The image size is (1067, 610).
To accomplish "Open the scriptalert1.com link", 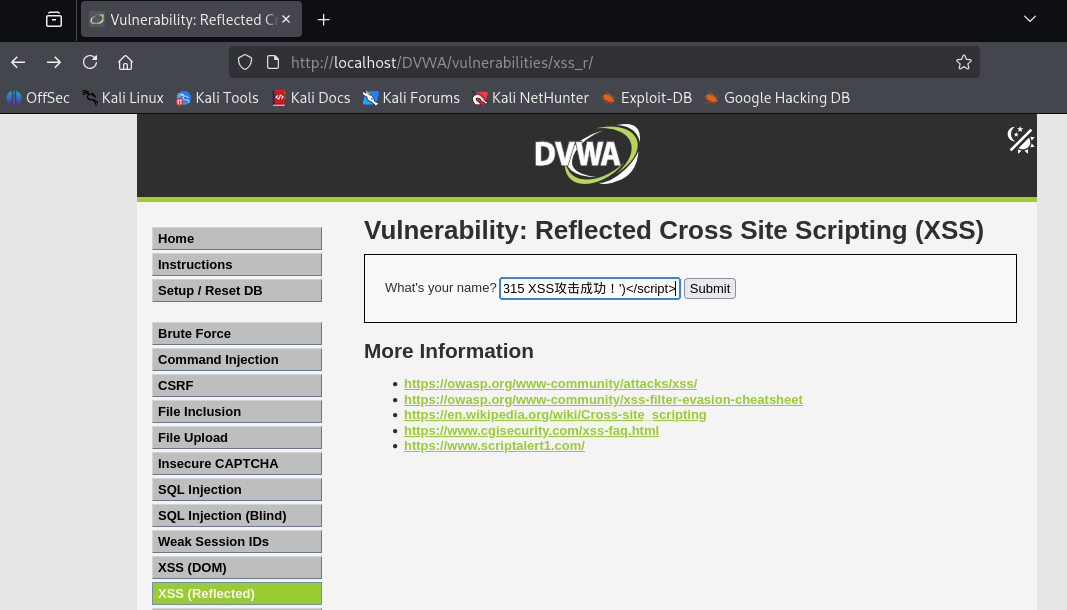I will [495, 446].
